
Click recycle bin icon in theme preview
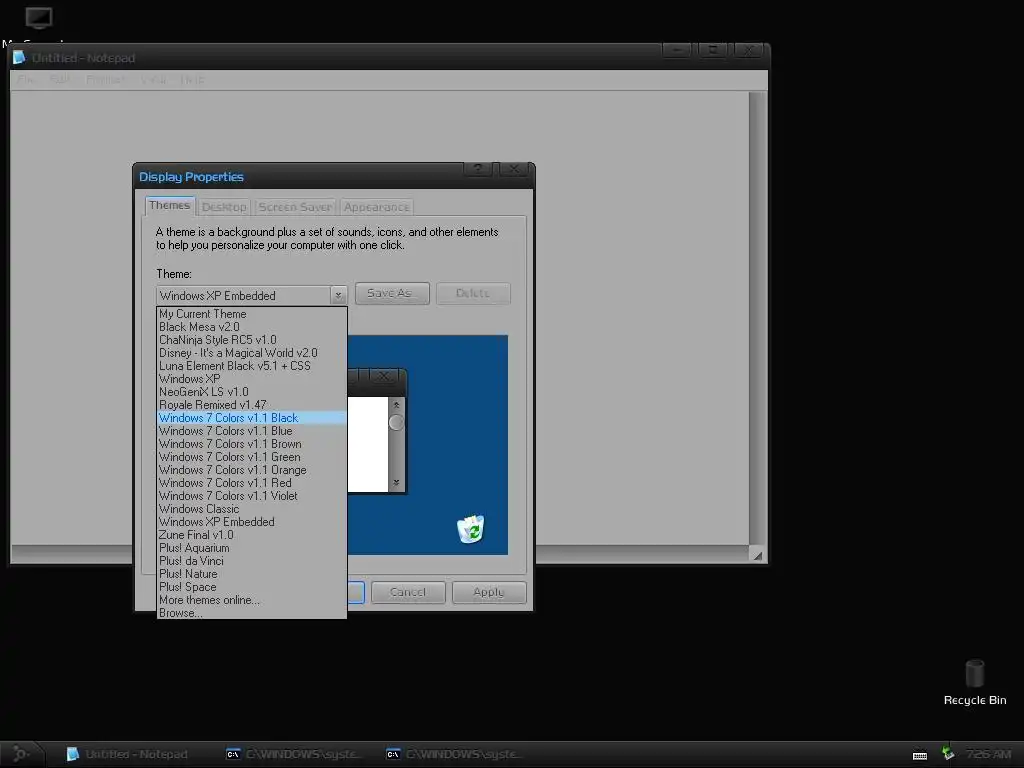(x=470, y=529)
